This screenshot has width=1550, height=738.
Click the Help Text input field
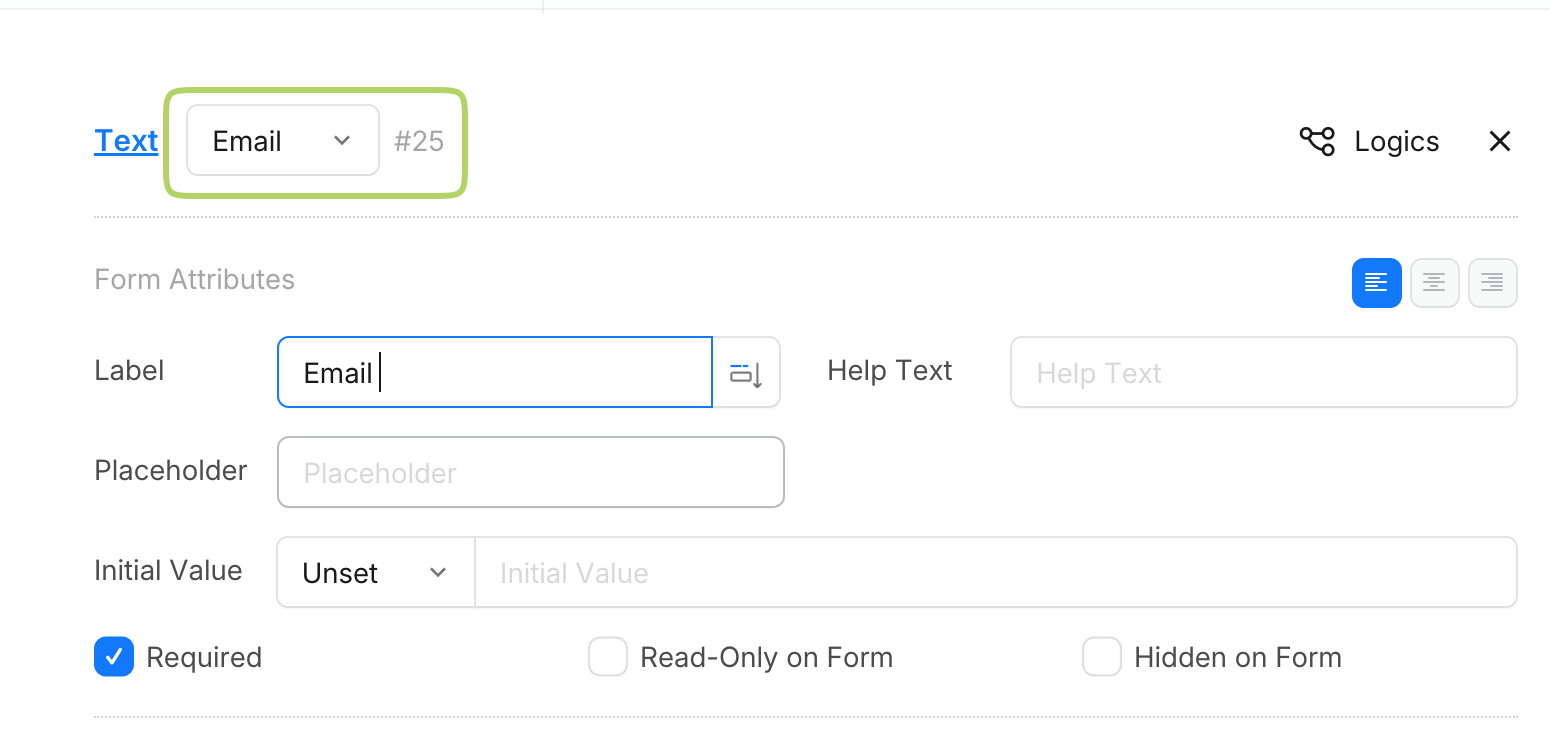point(1263,373)
